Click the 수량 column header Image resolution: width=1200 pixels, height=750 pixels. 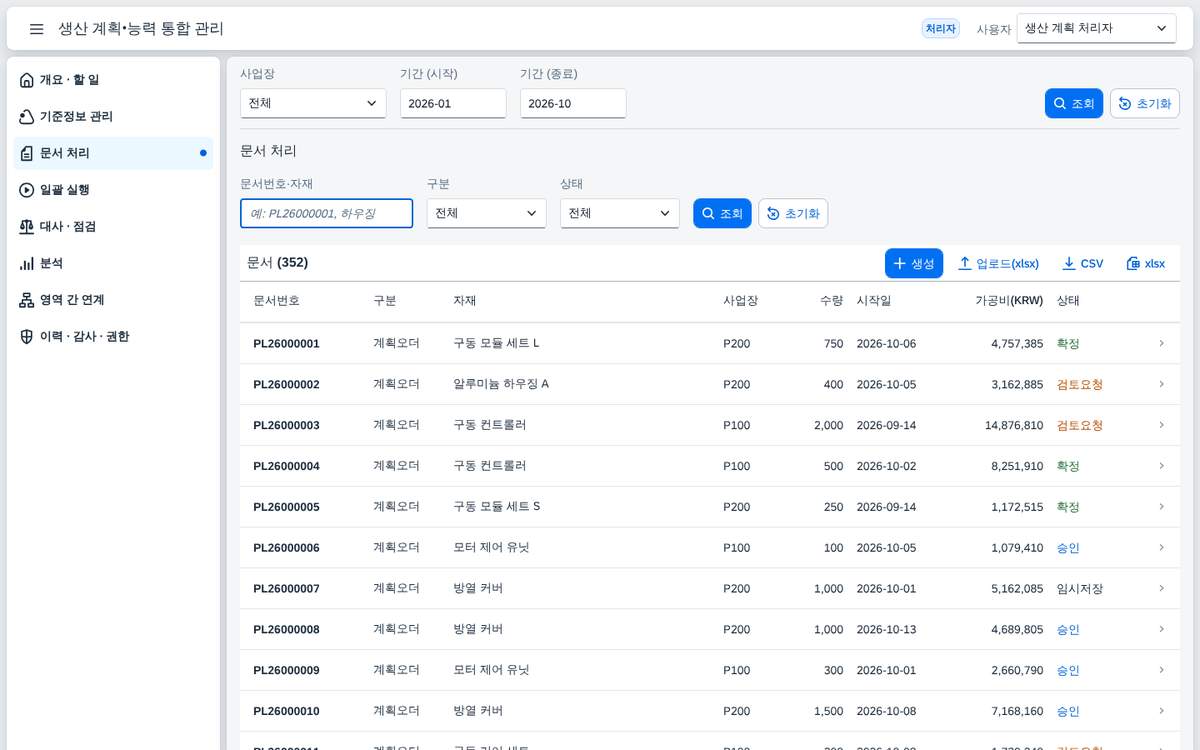pos(831,301)
